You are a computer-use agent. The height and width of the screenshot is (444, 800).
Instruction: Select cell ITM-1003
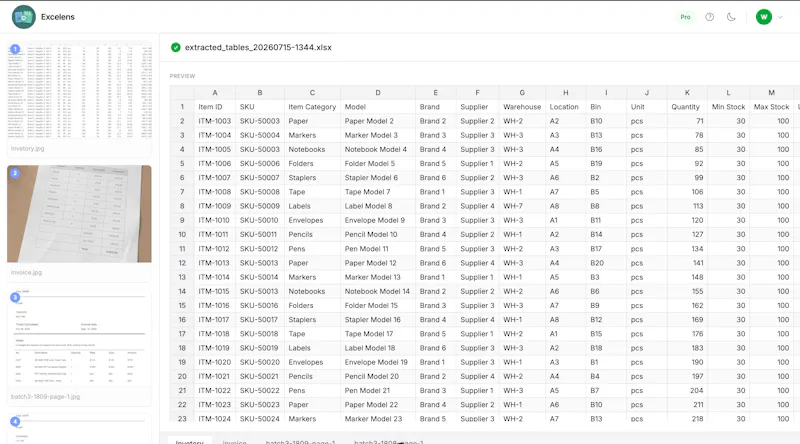click(x=215, y=121)
